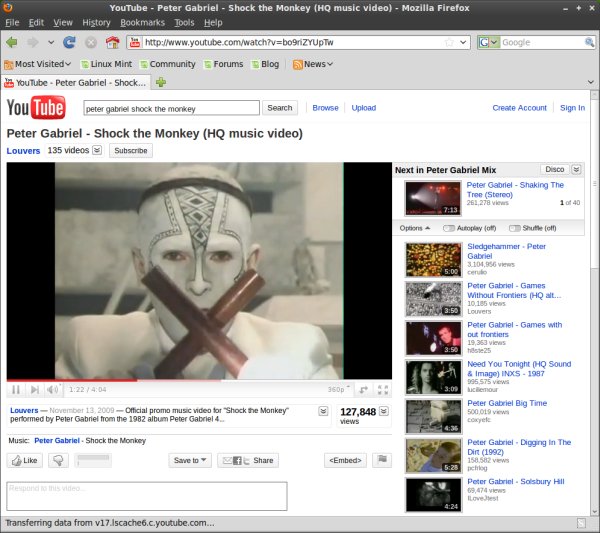
Task: Open the 360p video quality menu
Action: 339,389
